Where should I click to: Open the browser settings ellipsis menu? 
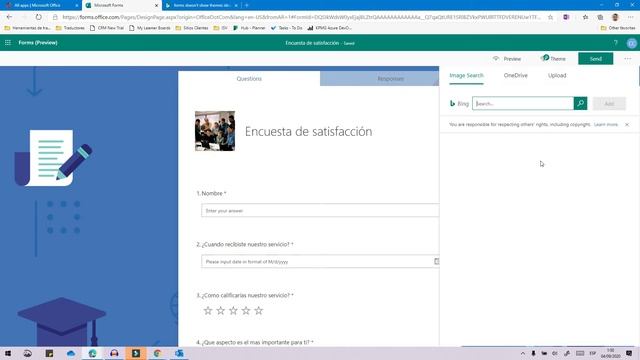(x=631, y=17)
